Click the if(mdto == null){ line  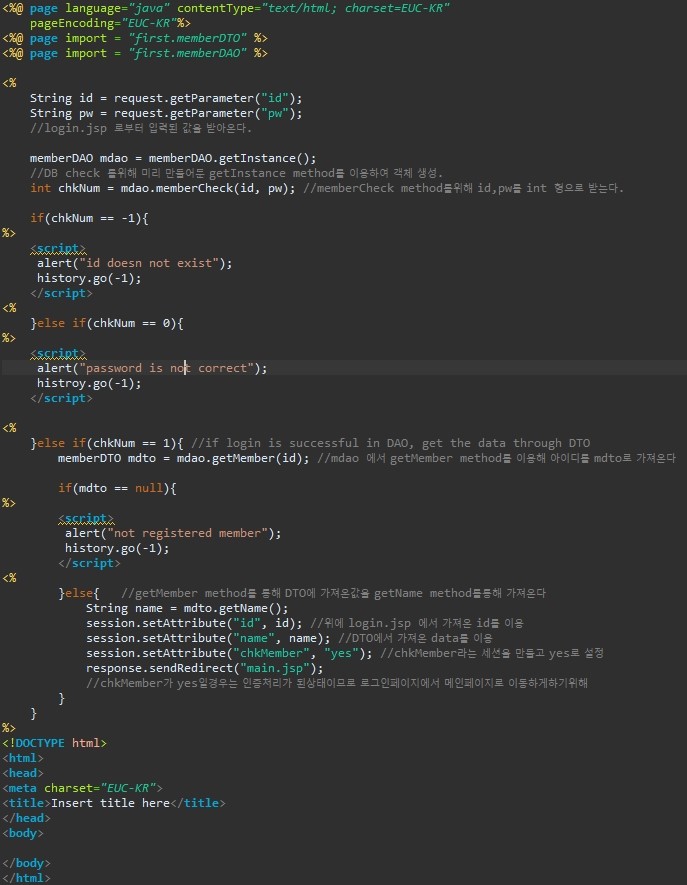click(x=117, y=488)
